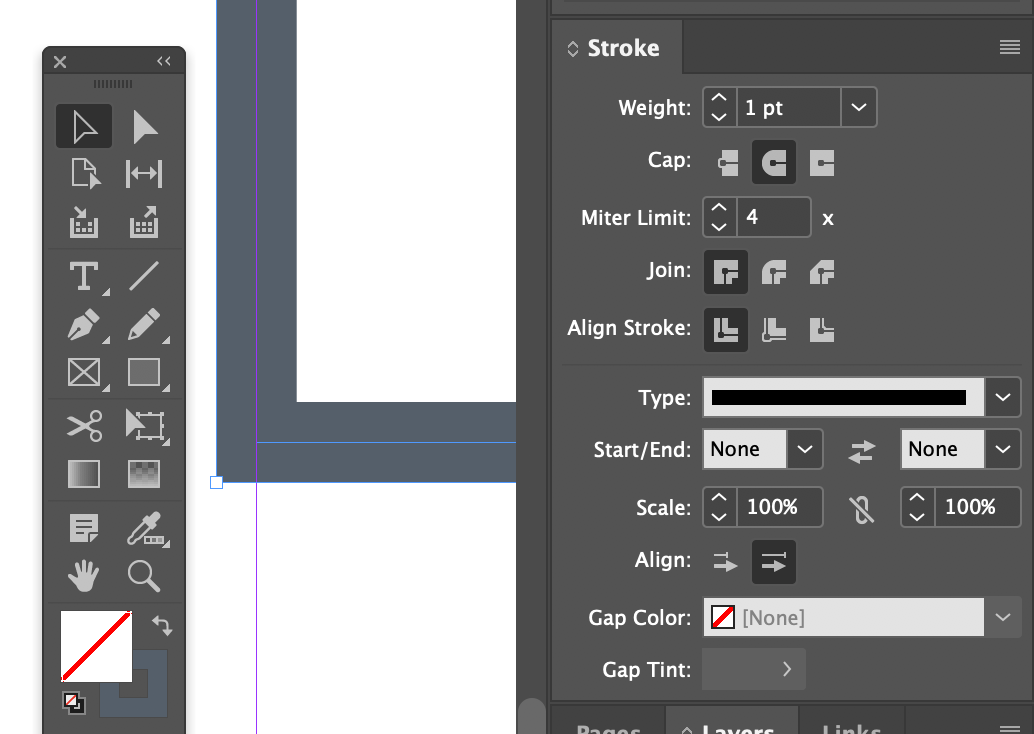Select the Hand tool

tap(84, 576)
